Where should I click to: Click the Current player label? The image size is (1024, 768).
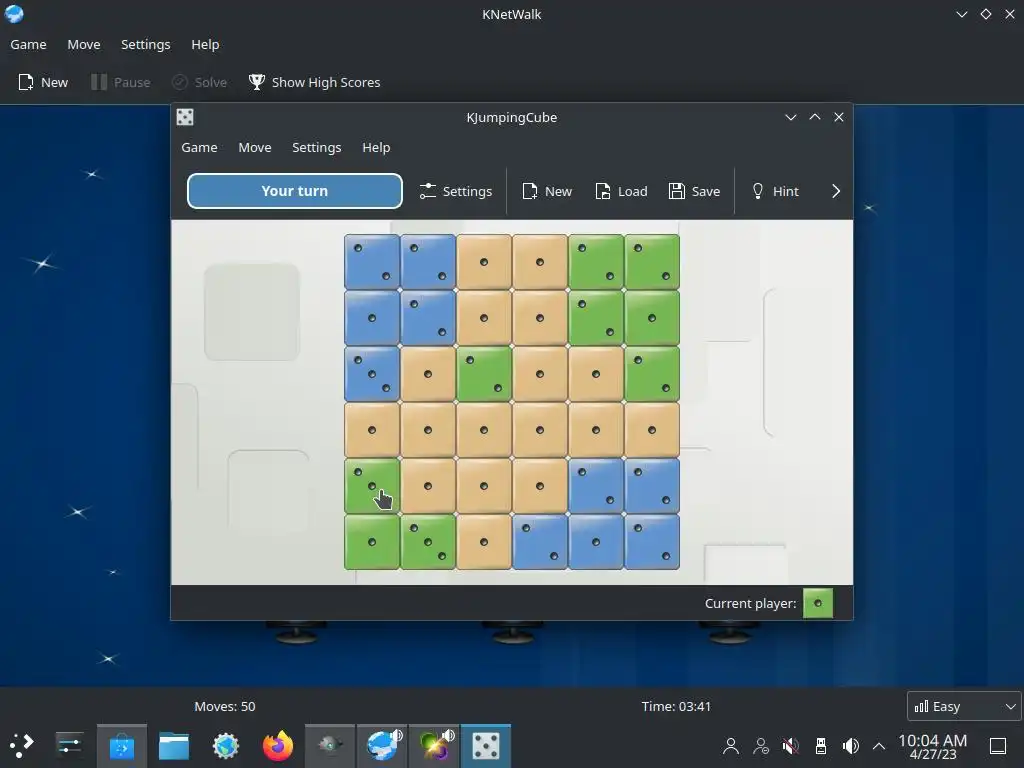(x=750, y=603)
